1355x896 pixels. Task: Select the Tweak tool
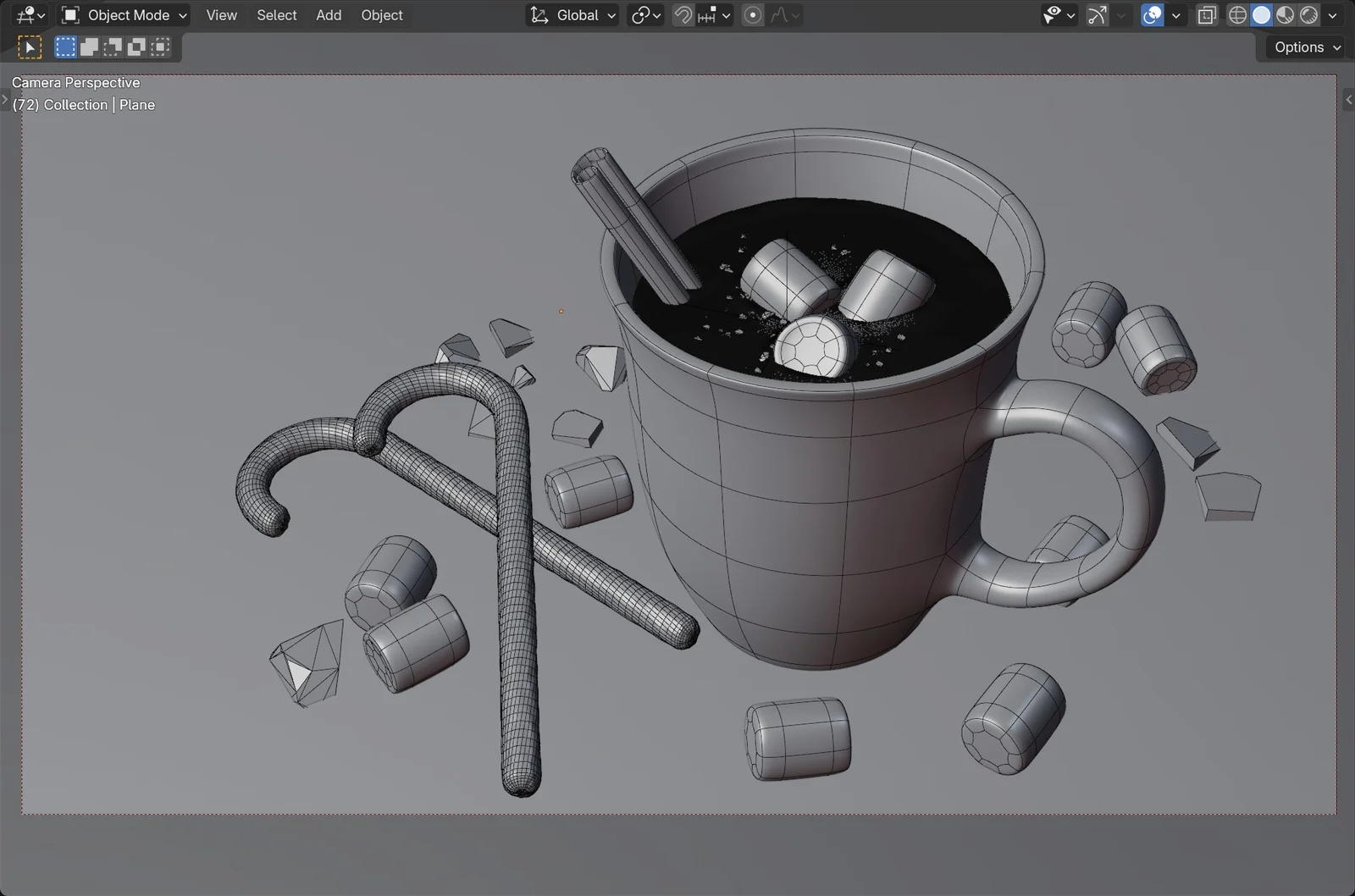tap(30, 47)
